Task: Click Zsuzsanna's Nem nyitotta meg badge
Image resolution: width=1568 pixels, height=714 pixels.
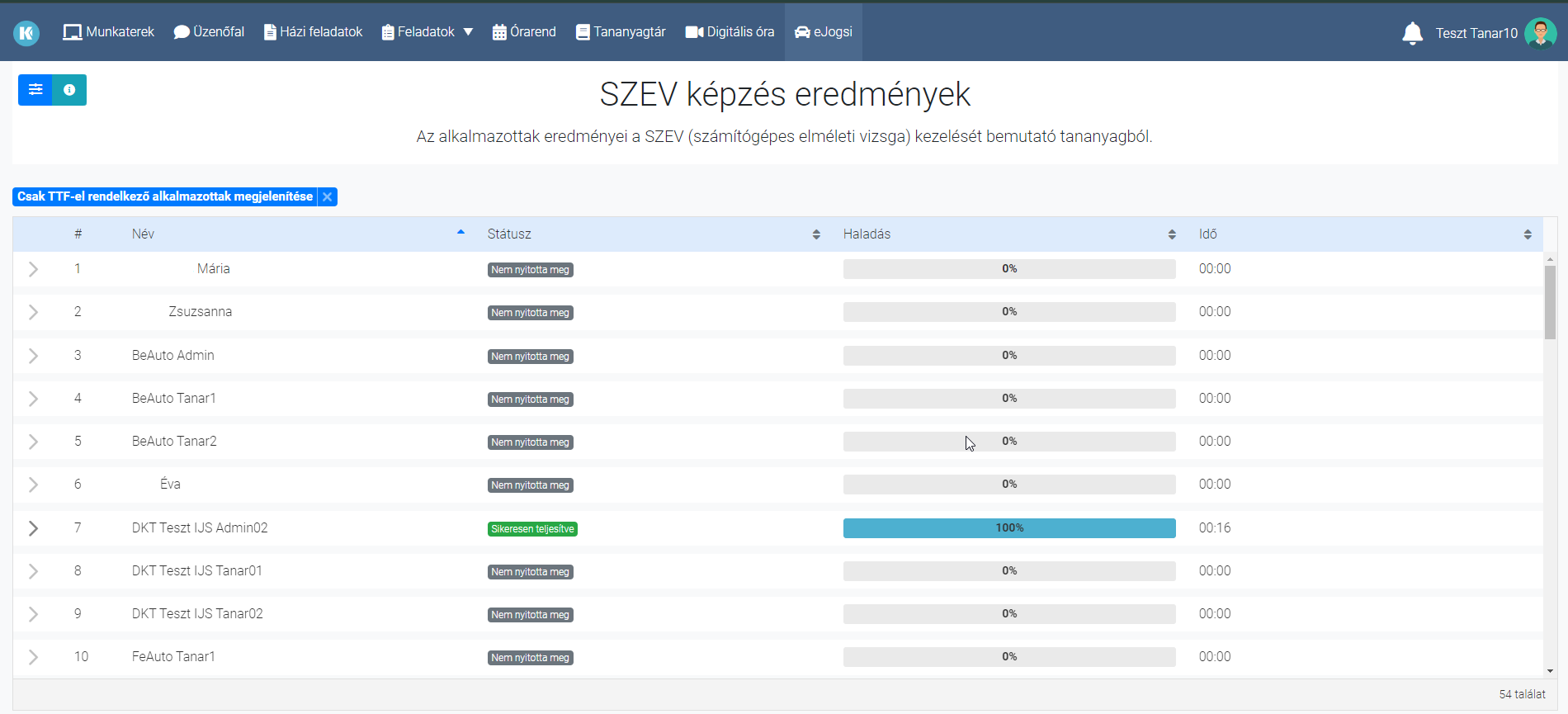Action: 531,313
